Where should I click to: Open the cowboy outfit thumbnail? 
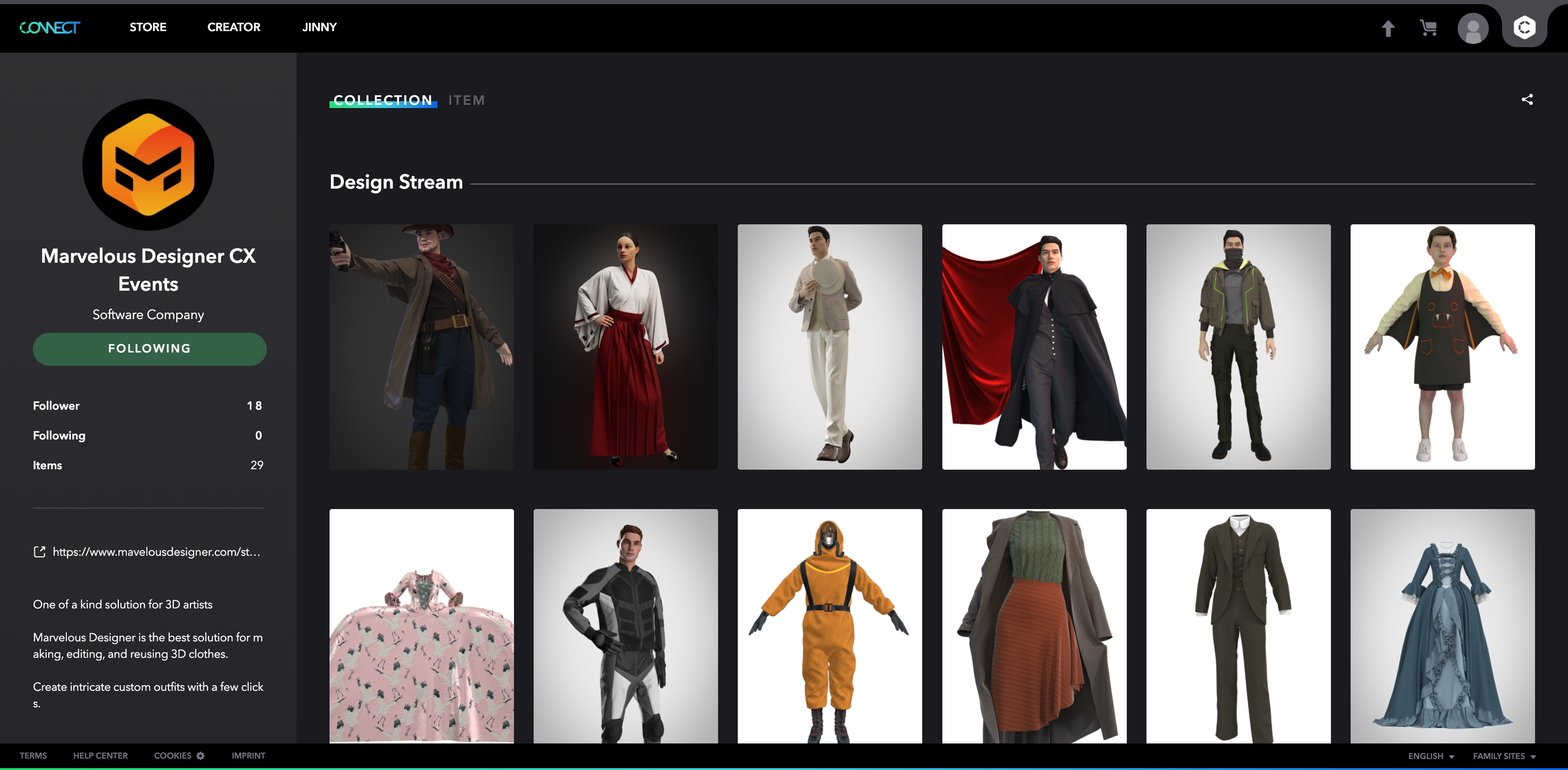click(421, 347)
